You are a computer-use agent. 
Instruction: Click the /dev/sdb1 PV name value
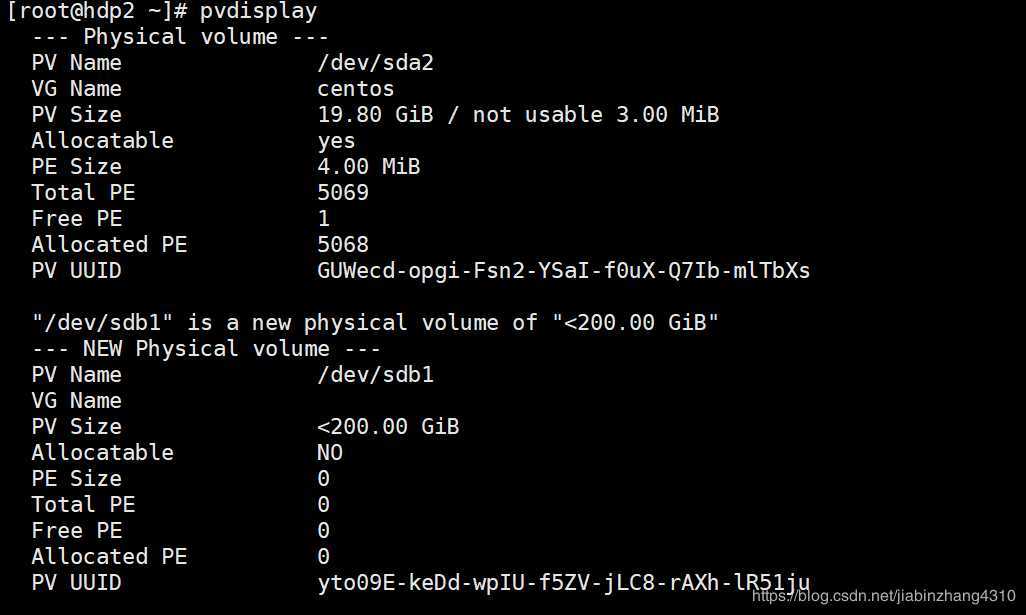point(375,374)
